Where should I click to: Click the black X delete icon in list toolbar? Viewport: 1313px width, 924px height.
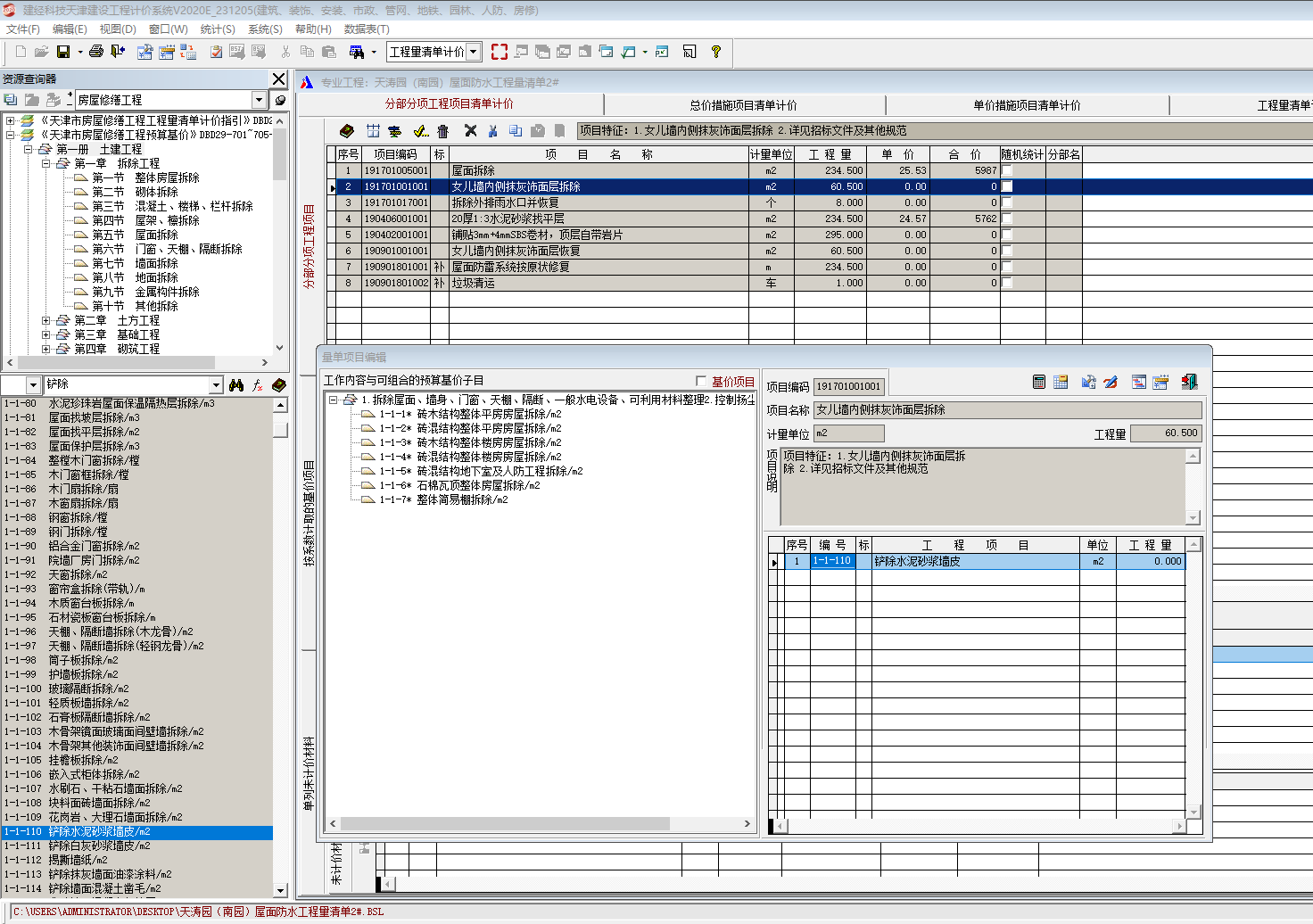(x=471, y=131)
